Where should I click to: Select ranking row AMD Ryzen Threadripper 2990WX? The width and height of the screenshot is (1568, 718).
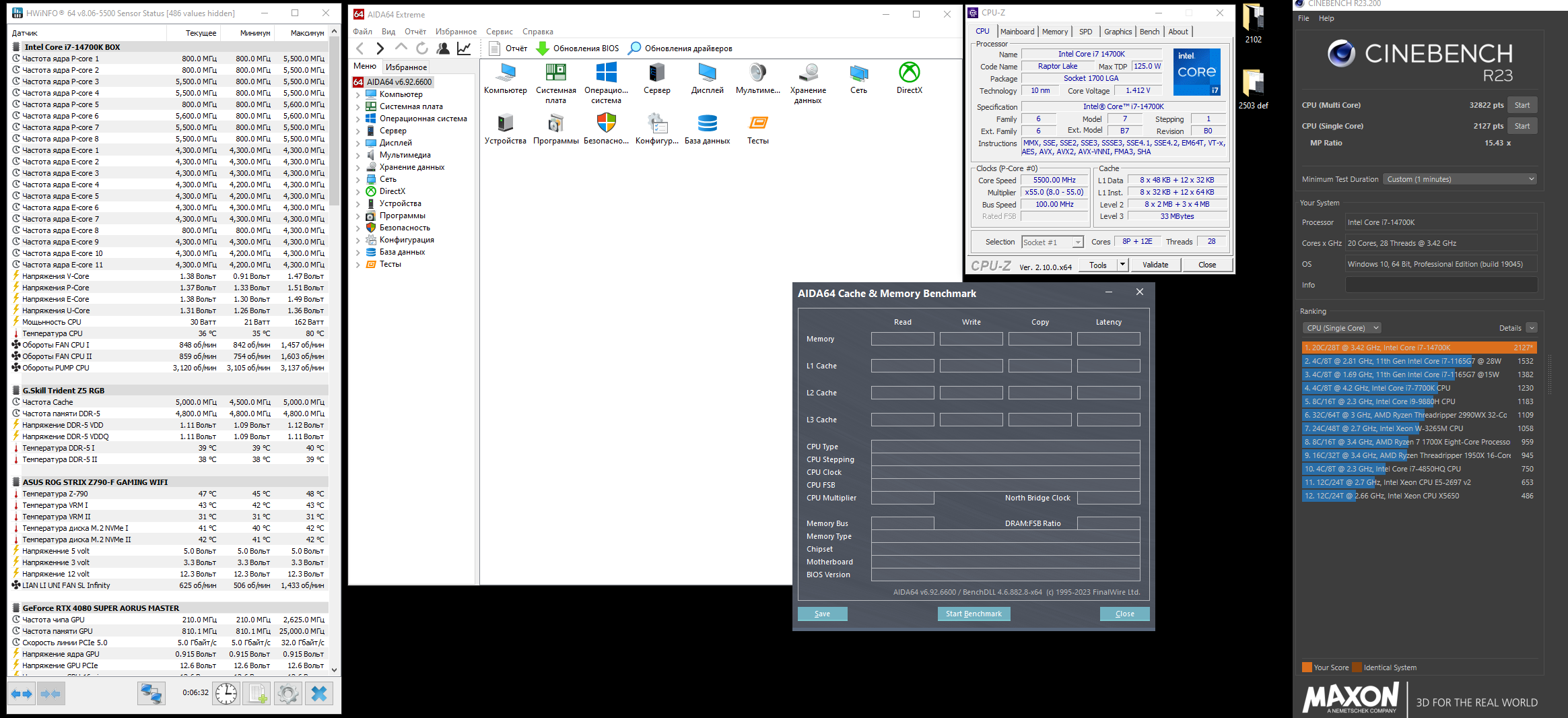point(1419,415)
